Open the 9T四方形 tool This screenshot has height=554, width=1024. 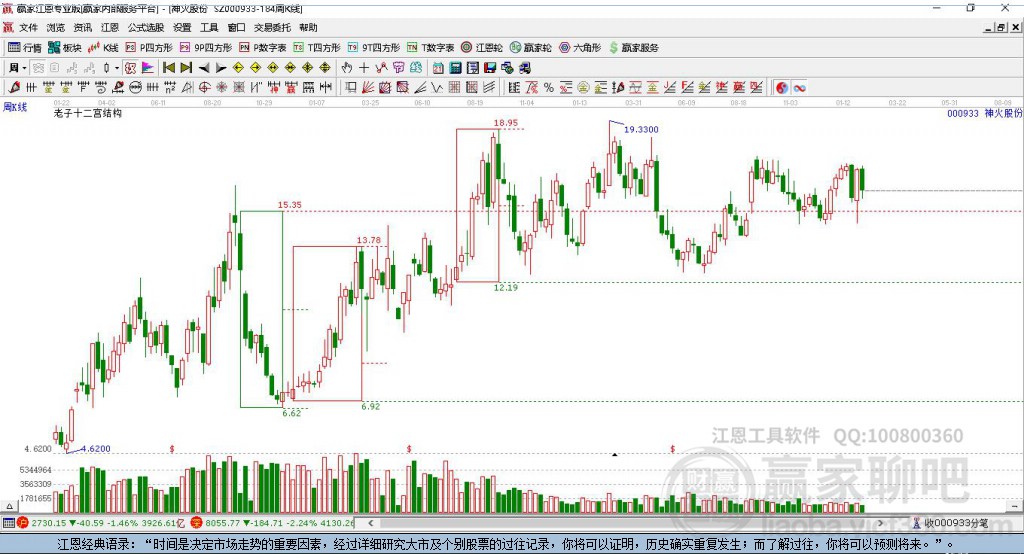click(374, 48)
